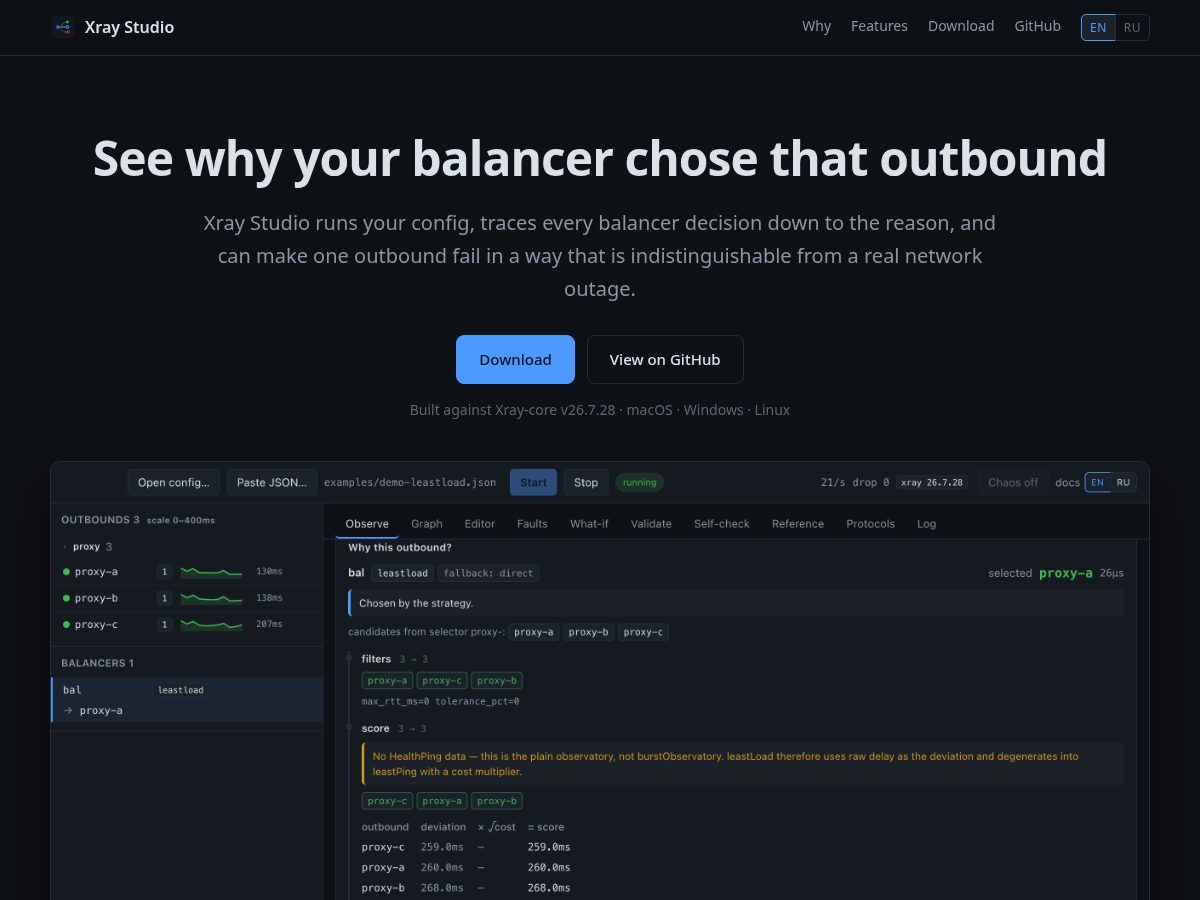Click the Paste JSON... button
The image size is (1200, 900).
[x=272, y=482]
